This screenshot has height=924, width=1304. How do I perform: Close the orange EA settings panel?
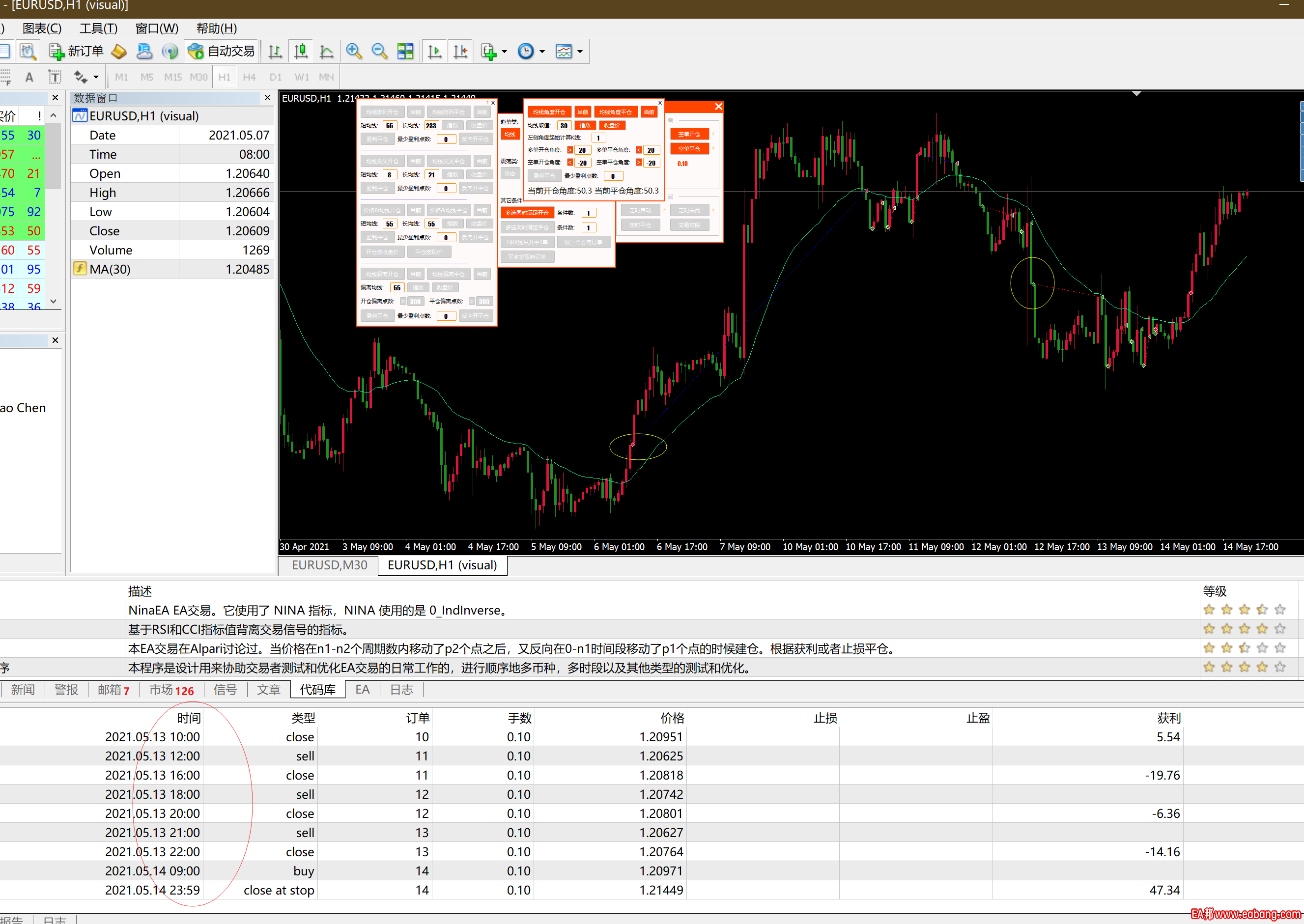(x=718, y=107)
